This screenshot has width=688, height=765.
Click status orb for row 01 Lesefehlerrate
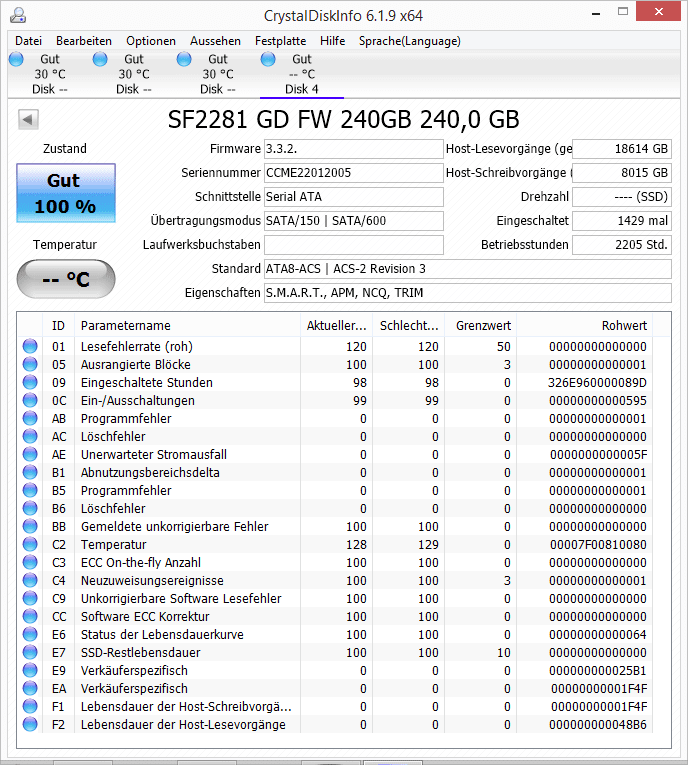click(30, 346)
